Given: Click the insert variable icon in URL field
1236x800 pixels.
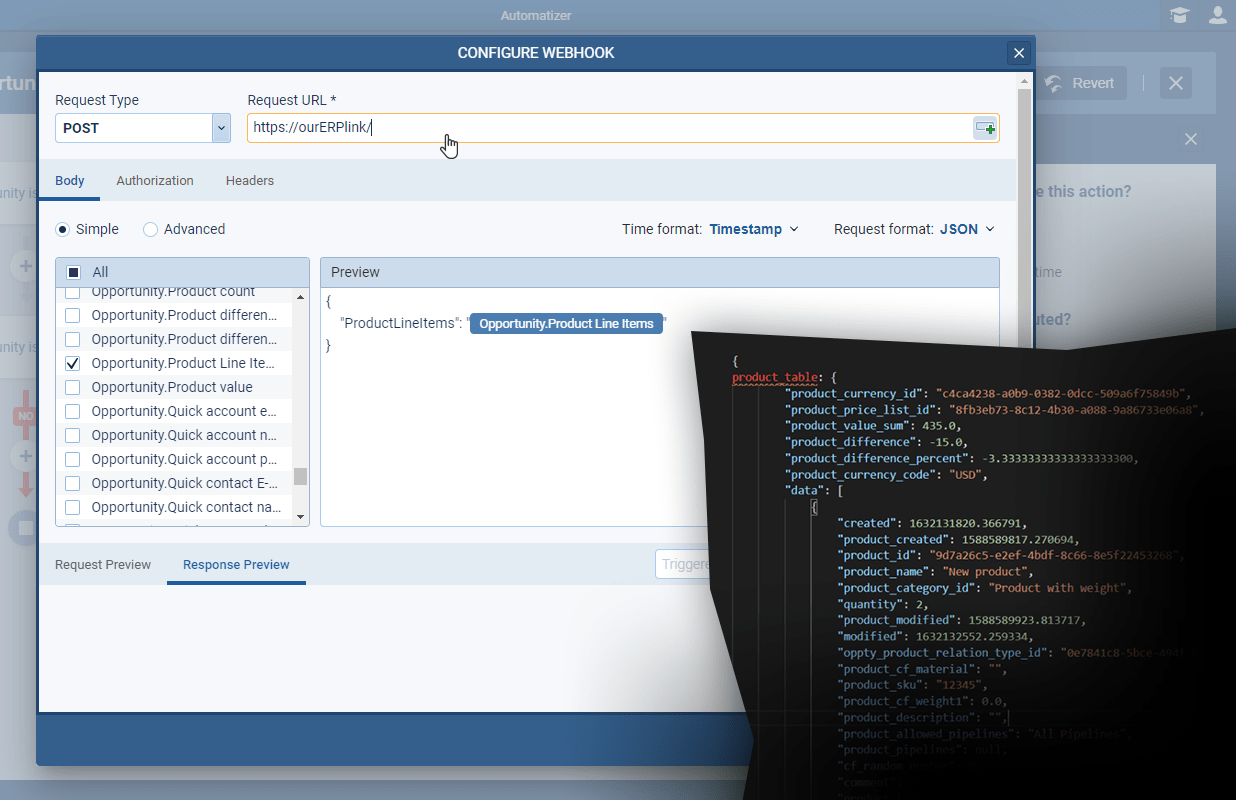Looking at the screenshot, I should [985, 128].
